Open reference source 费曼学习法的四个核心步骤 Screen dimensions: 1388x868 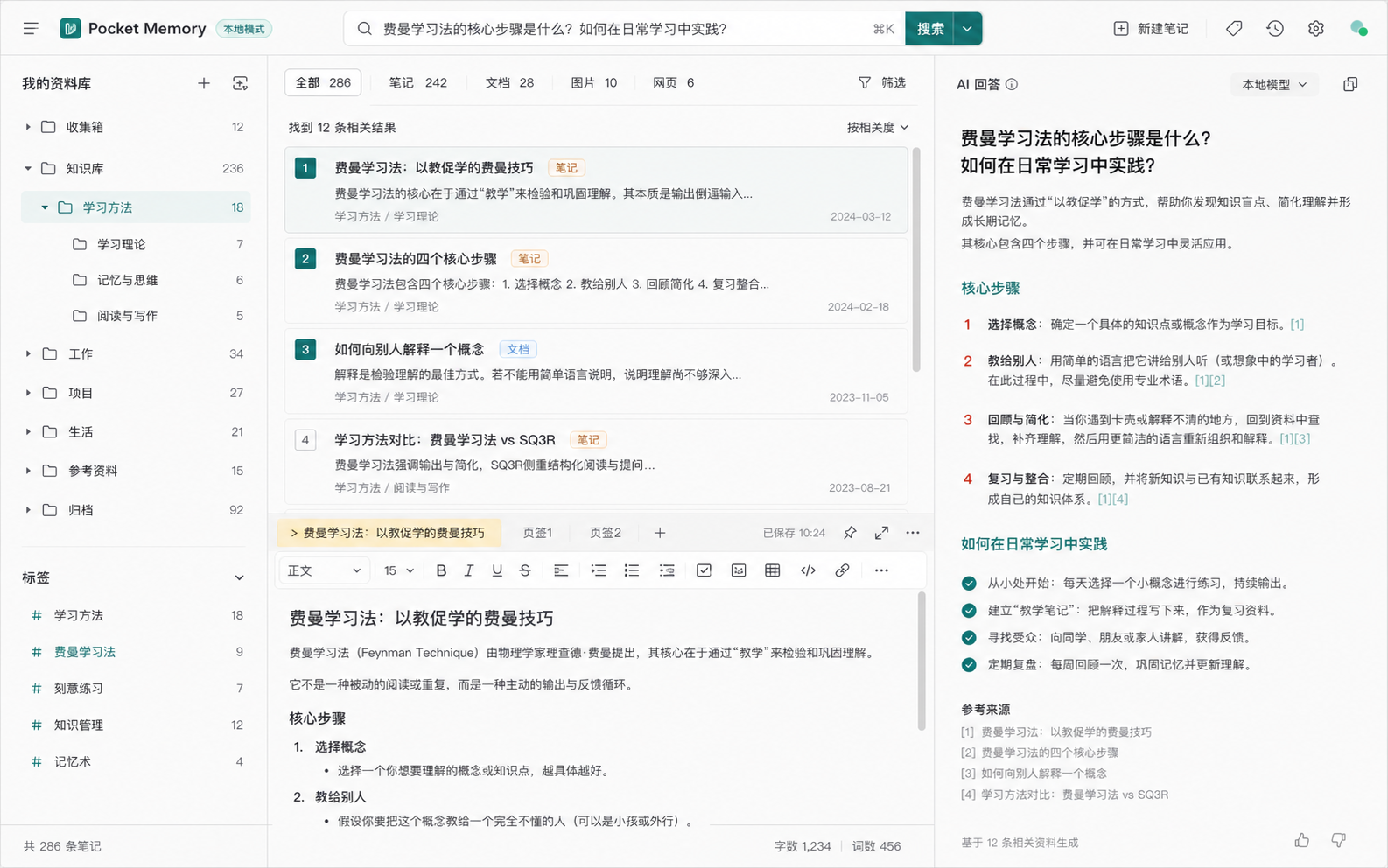pyautogui.click(x=1049, y=752)
